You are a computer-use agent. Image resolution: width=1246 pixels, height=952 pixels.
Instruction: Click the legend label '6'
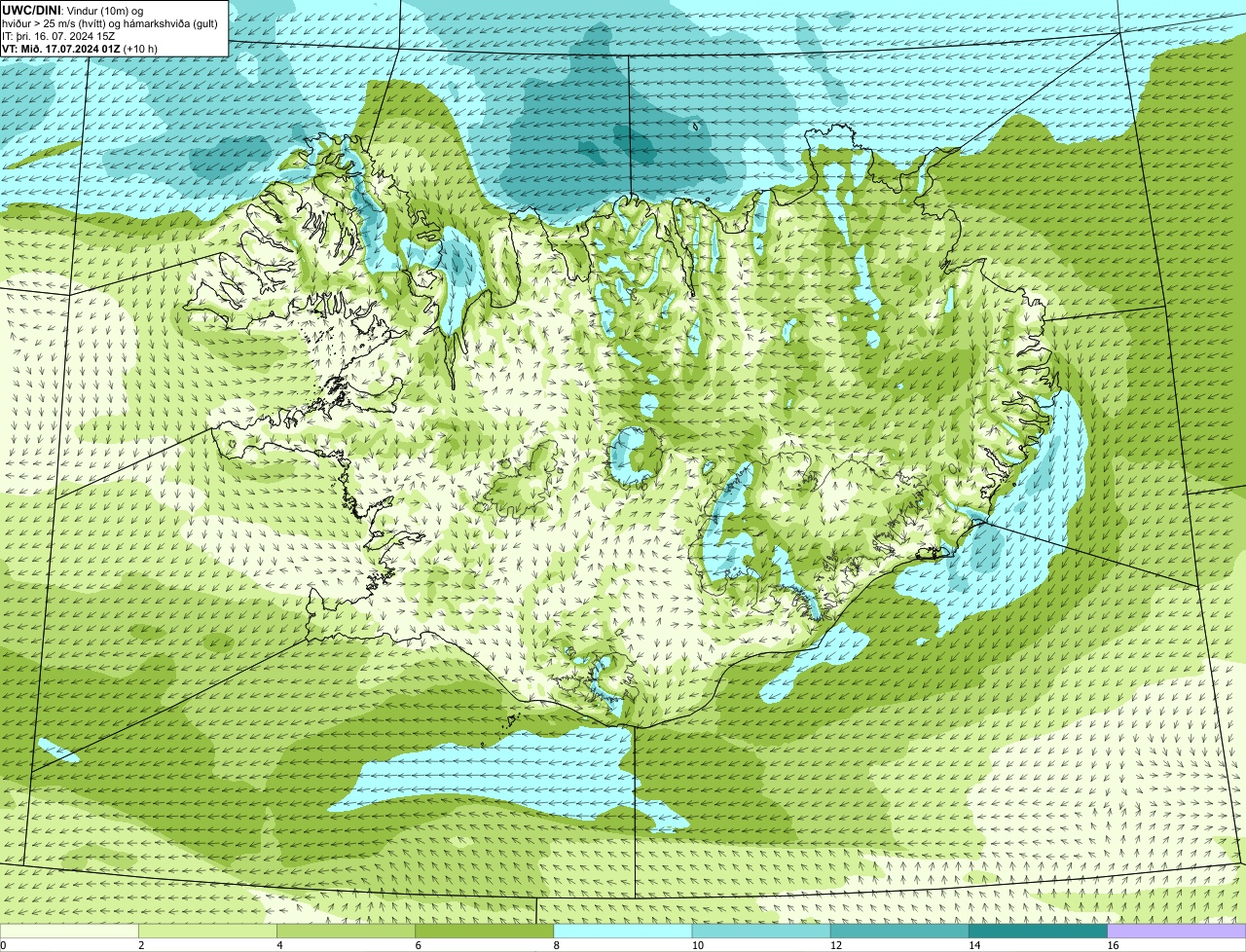click(x=419, y=945)
